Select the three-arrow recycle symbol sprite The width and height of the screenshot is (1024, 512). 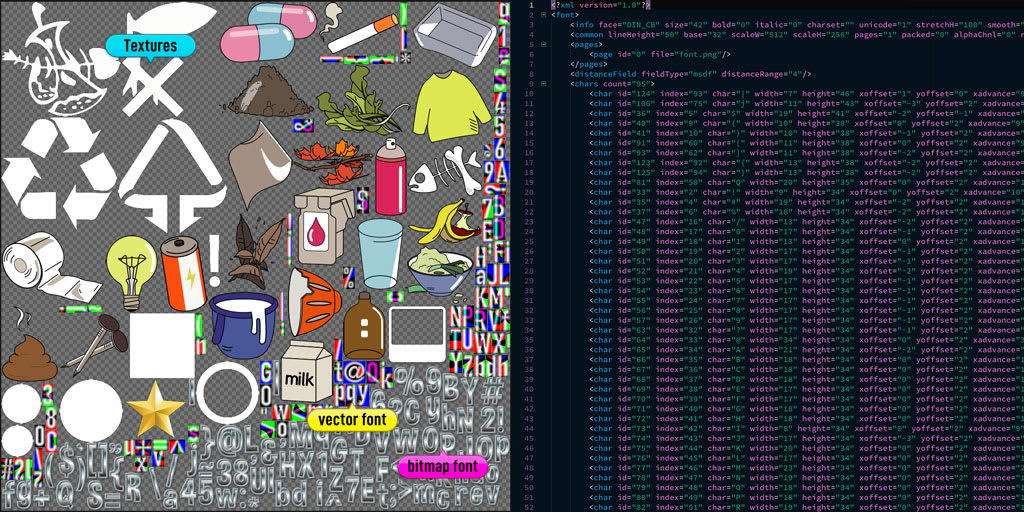[59, 172]
